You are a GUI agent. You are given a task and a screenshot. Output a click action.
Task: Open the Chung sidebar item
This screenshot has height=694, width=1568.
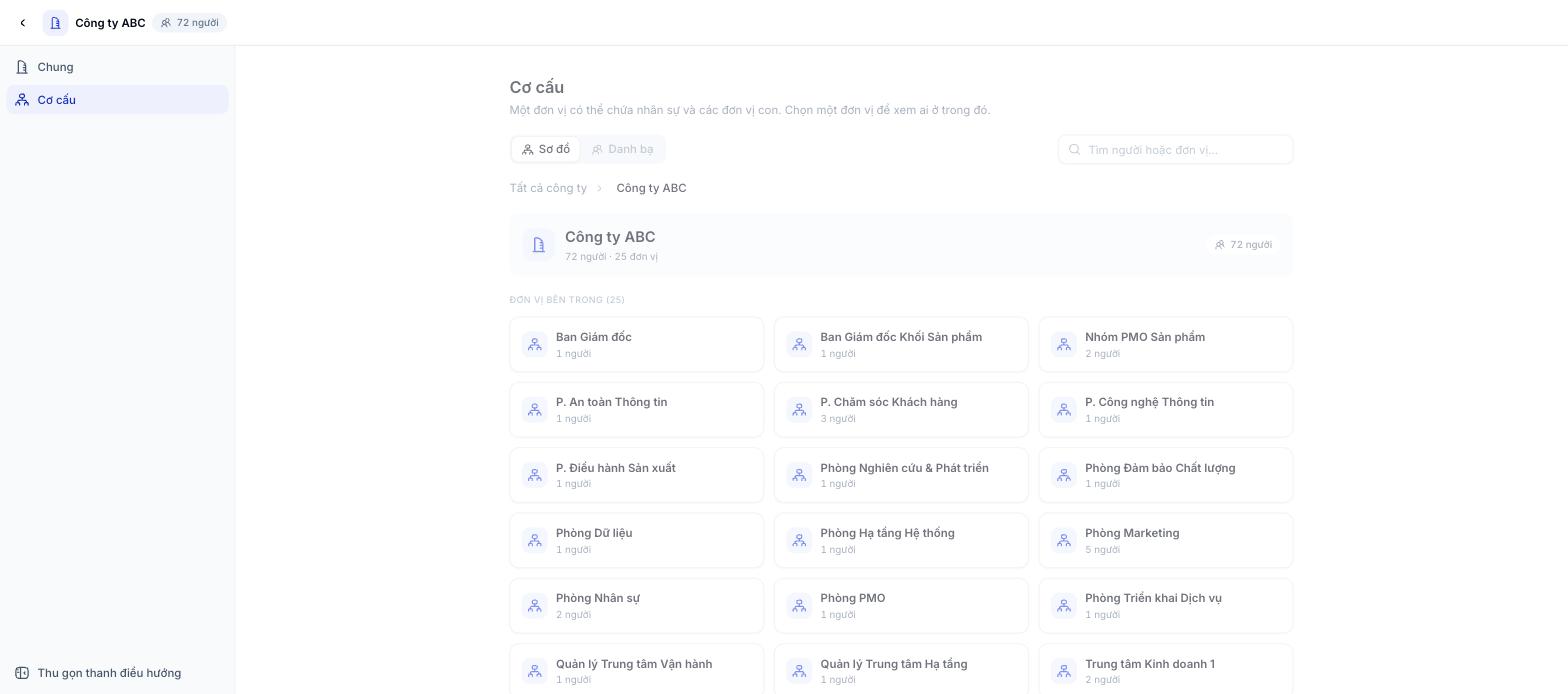pos(118,67)
